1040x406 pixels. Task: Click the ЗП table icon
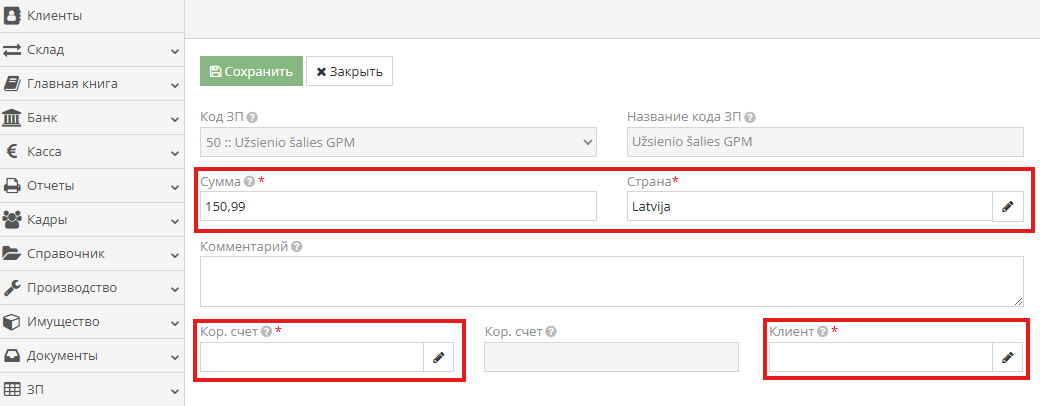pyautogui.click(x=12, y=389)
